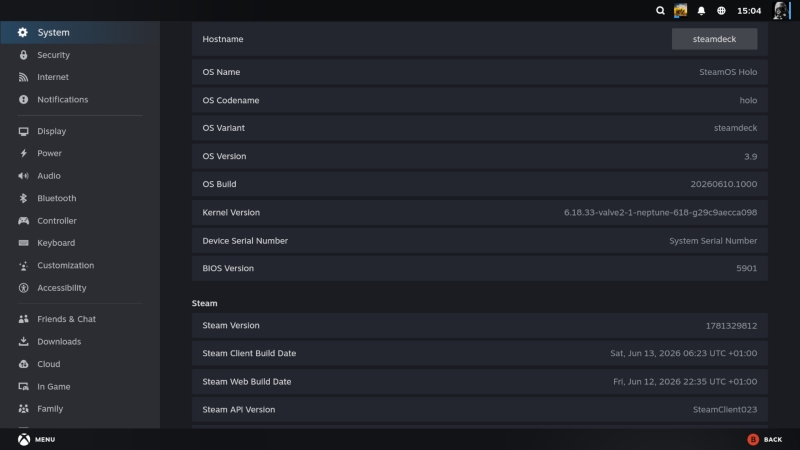
Task: Open the System settings tab
Action: (80, 32)
